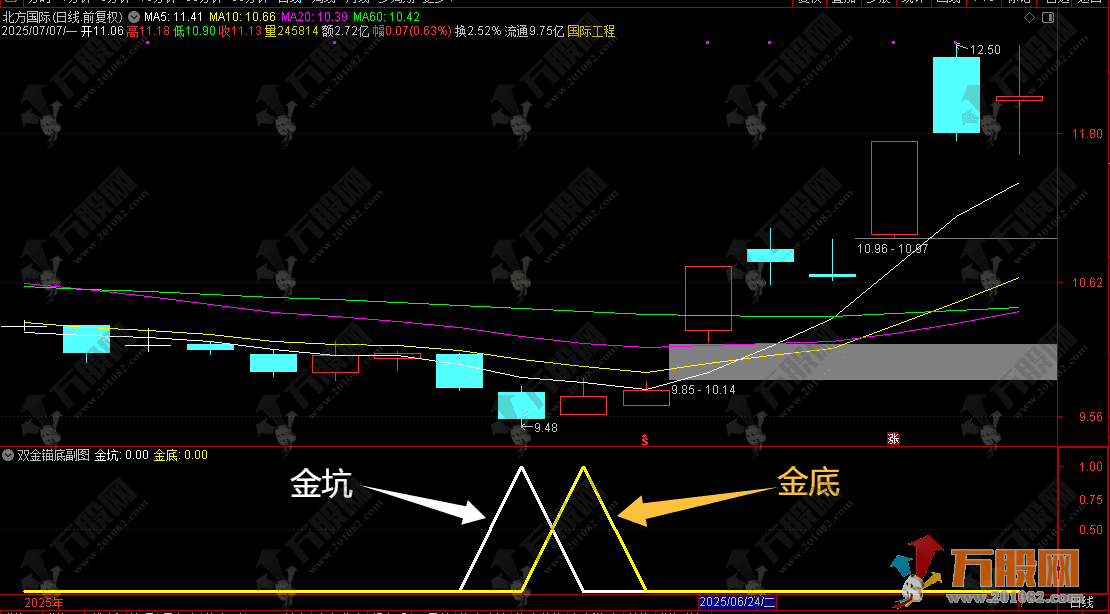Image resolution: width=1110 pixels, height=614 pixels.
Task: Select the MA60: 10.42 indicator label
Action: point(387,17)
